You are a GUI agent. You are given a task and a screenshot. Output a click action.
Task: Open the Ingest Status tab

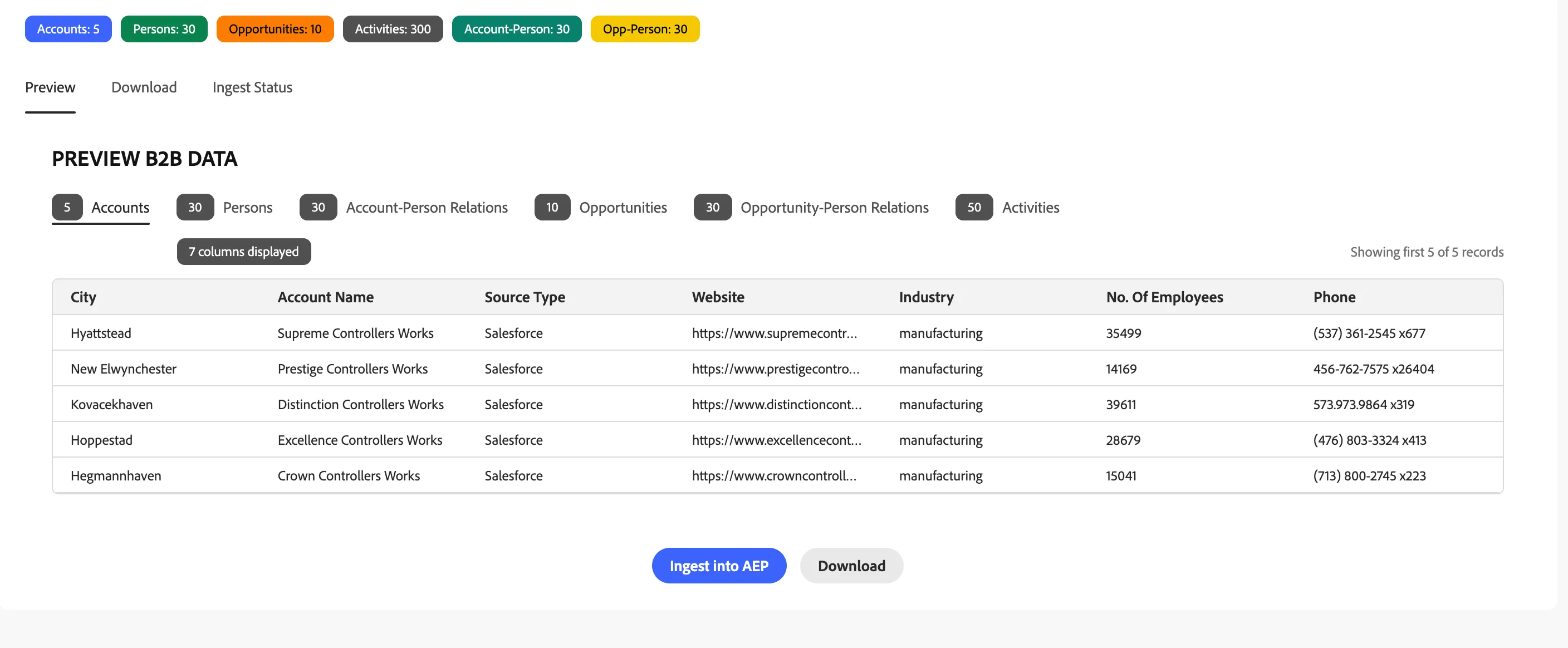pyautogui.click(x=252, y=87)
